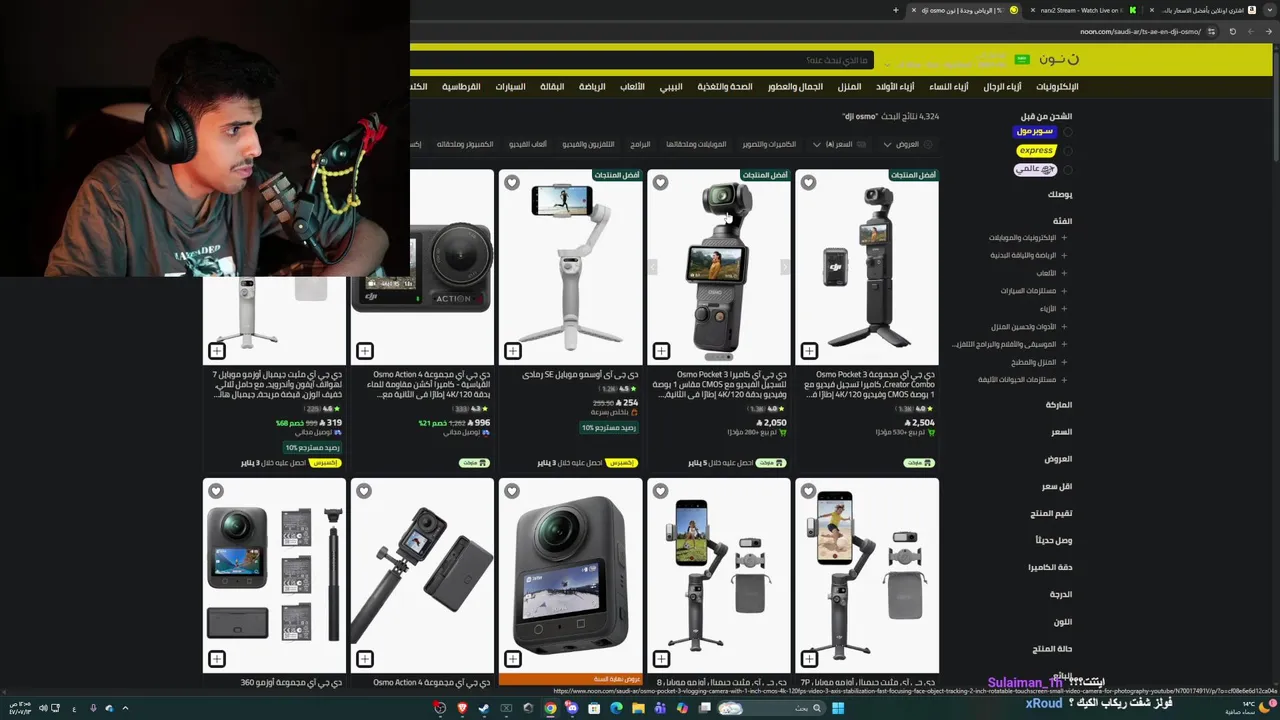Click the heart on the Osmo 360 batteries combo
1280x720 pixels.
coord(216,491)
